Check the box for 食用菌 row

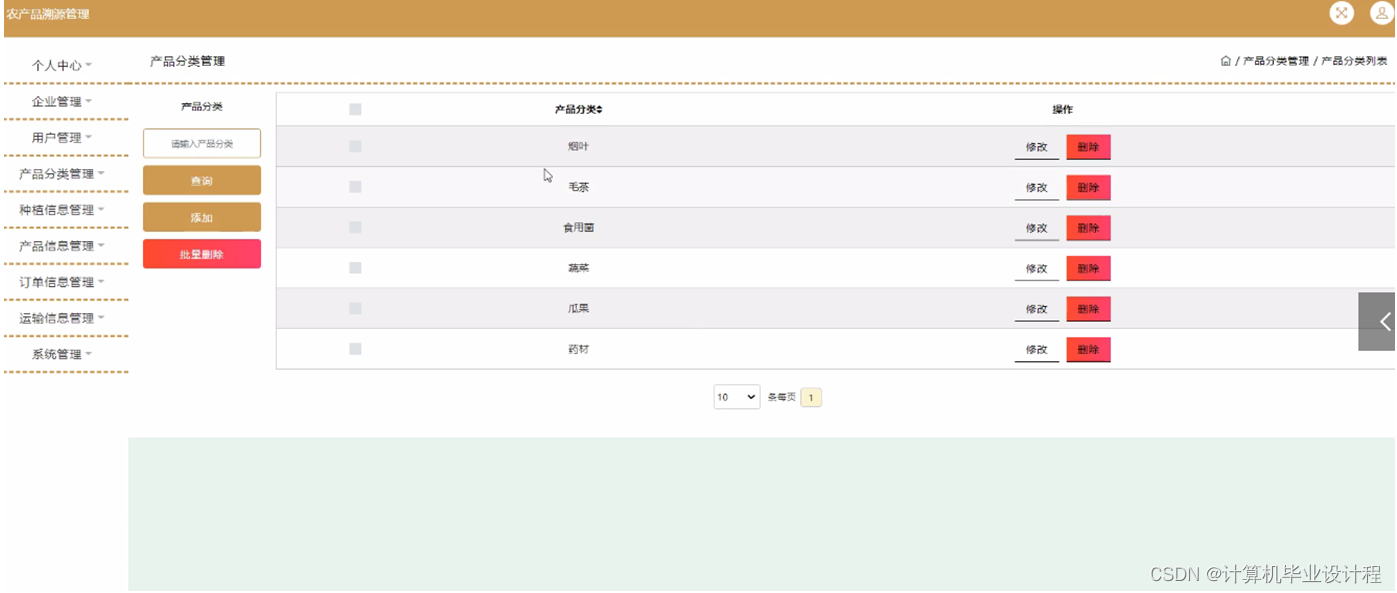point(355,227)
